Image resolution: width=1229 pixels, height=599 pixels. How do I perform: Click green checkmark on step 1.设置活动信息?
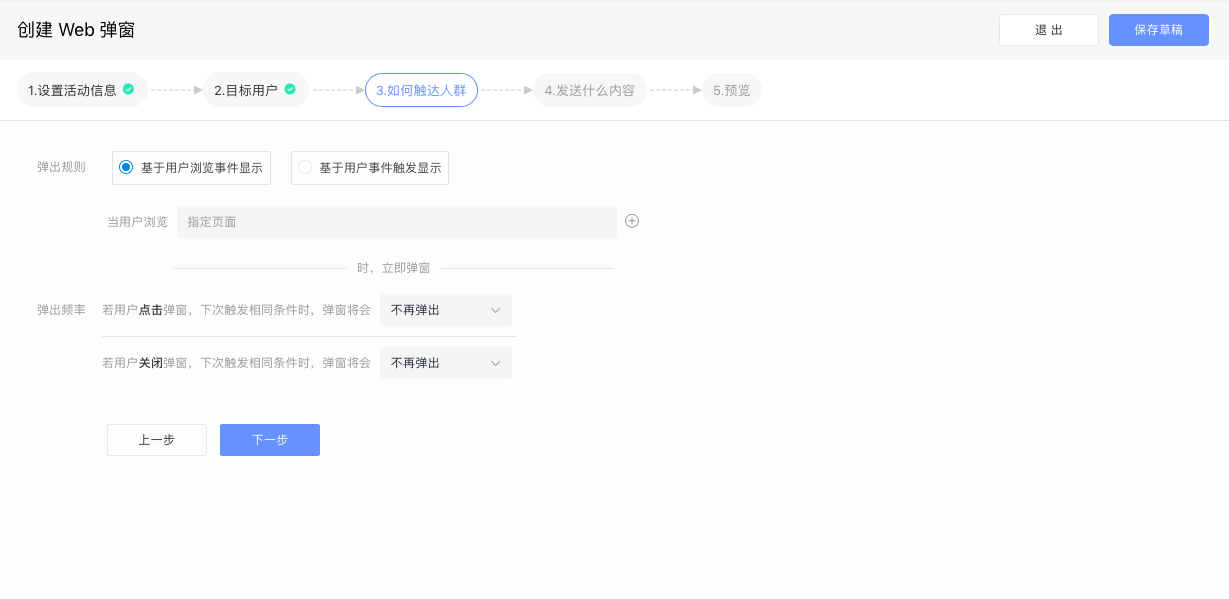pos(128,89)
